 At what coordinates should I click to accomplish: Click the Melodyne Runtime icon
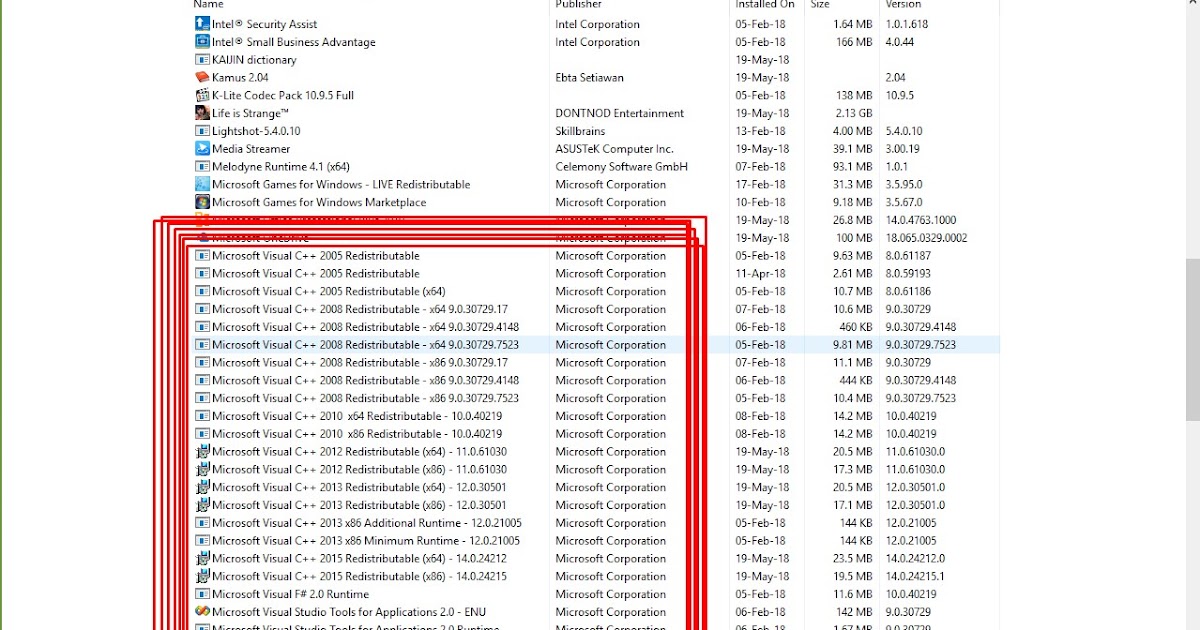pos(202,167)
